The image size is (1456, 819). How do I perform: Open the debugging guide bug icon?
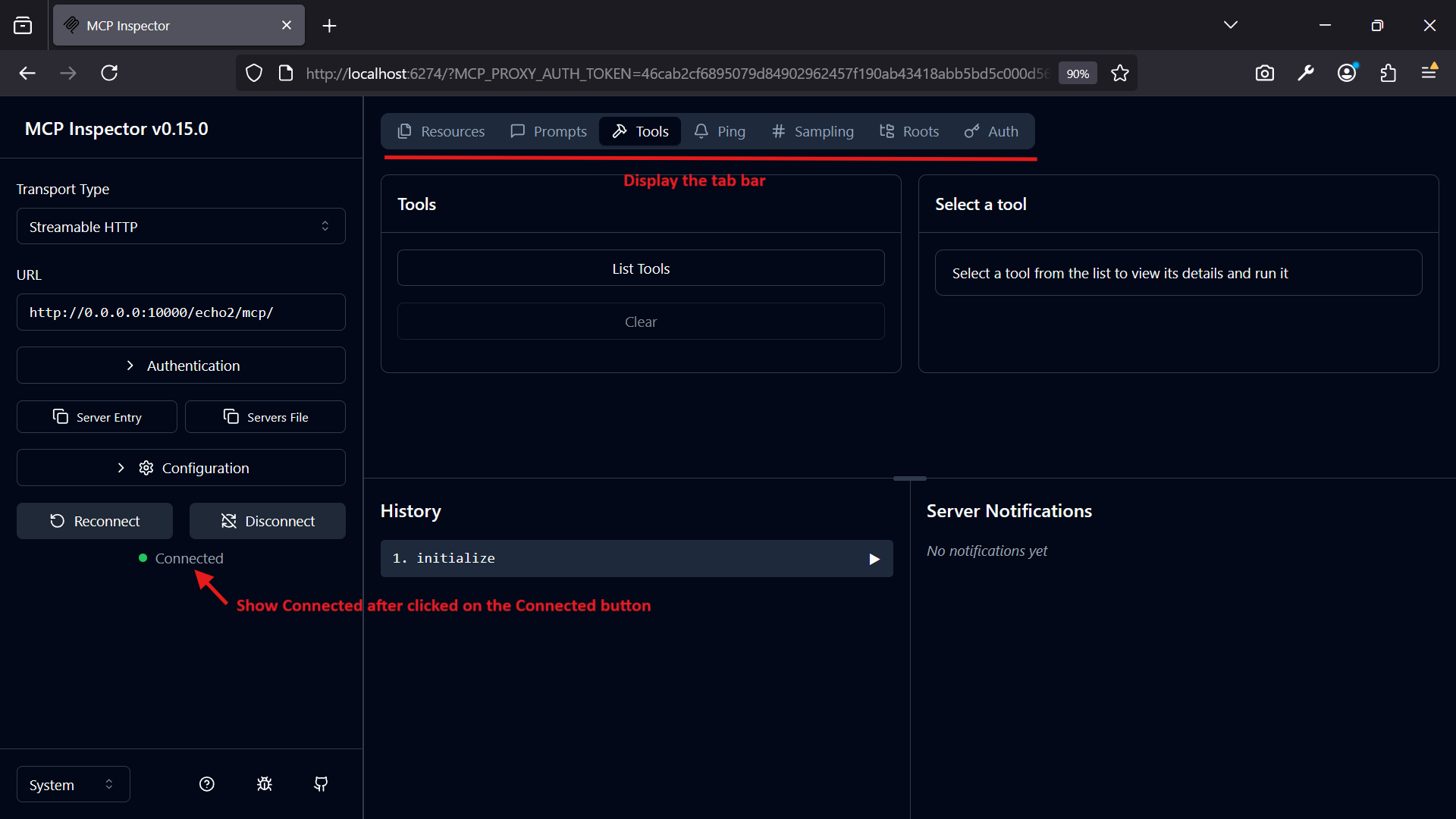click(265, 784)
